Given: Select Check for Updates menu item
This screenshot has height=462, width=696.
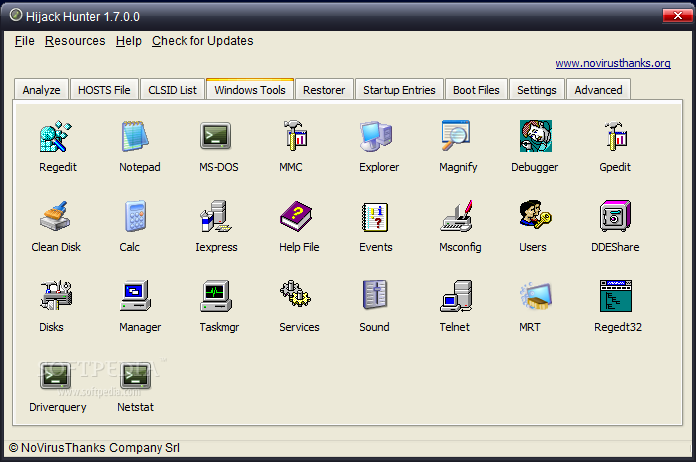Looking at the screenshot, I should pos(202,41).
